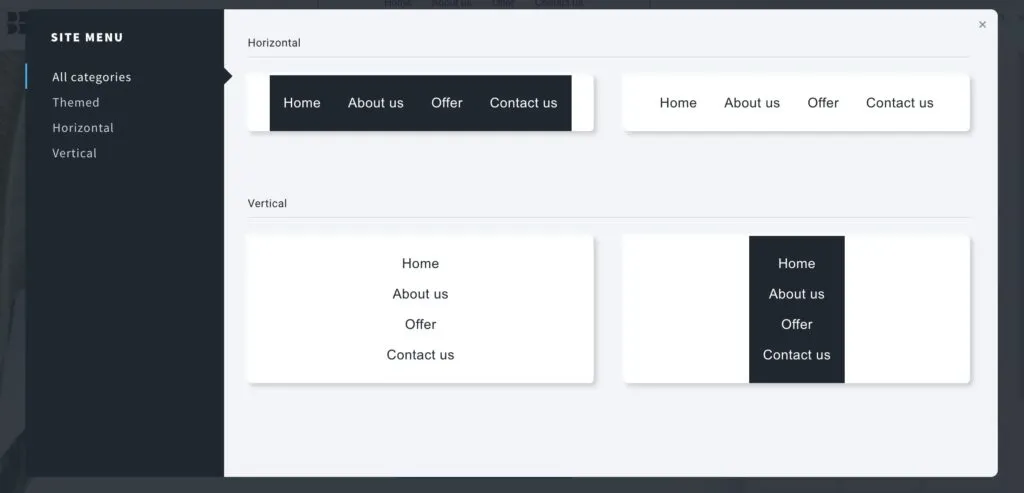Screen dimensions: 1024x493
Task: Close the Site Menu dialog
Action: 982,25
